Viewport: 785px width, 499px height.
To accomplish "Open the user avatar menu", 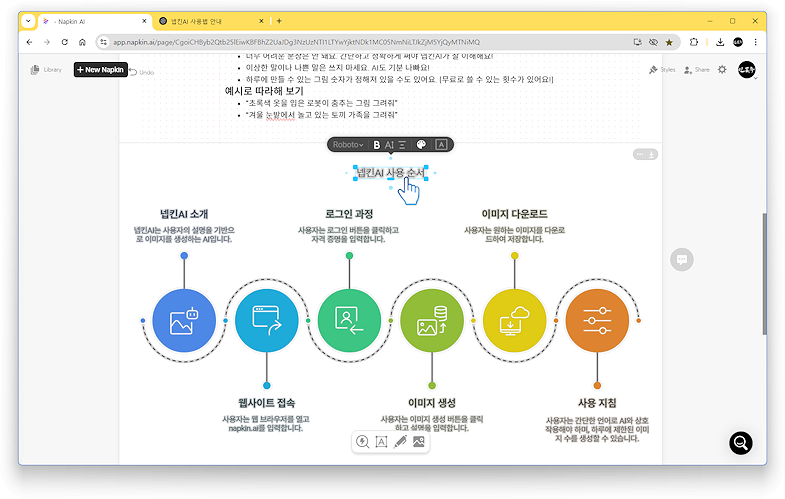I will pos(746,70).
